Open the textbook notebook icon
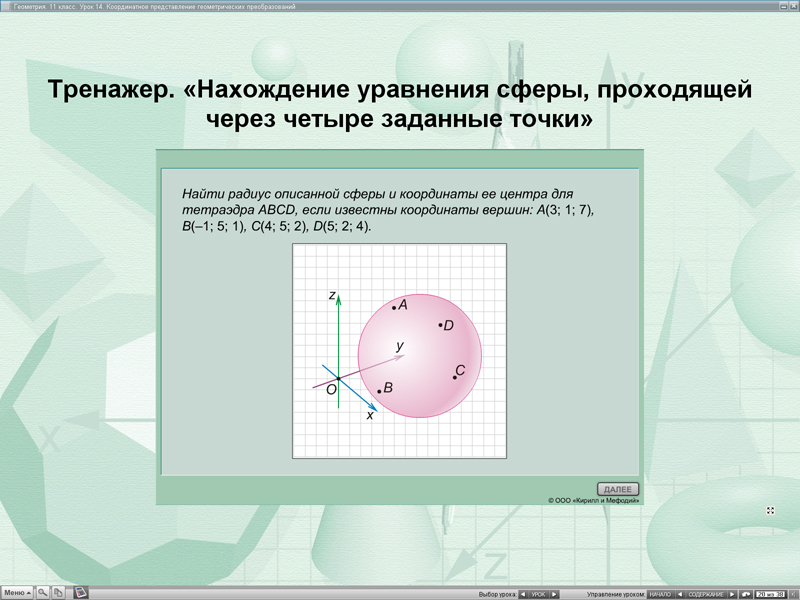 pos(80,592)
